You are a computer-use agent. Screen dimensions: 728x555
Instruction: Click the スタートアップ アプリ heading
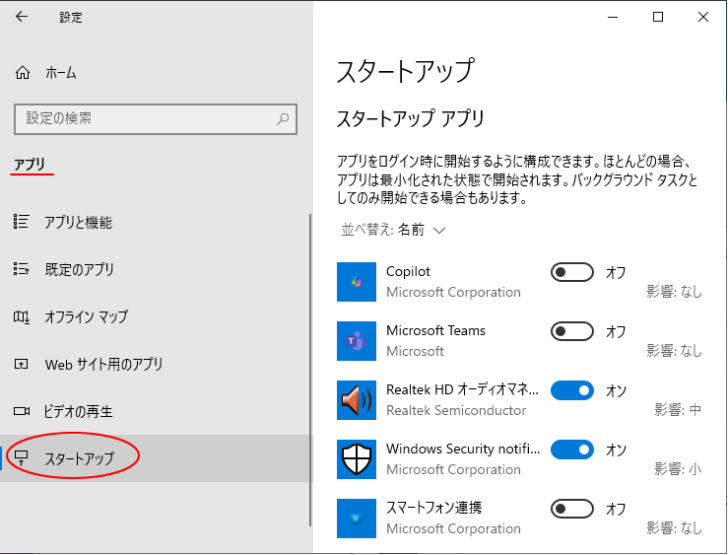pos(410,118)
